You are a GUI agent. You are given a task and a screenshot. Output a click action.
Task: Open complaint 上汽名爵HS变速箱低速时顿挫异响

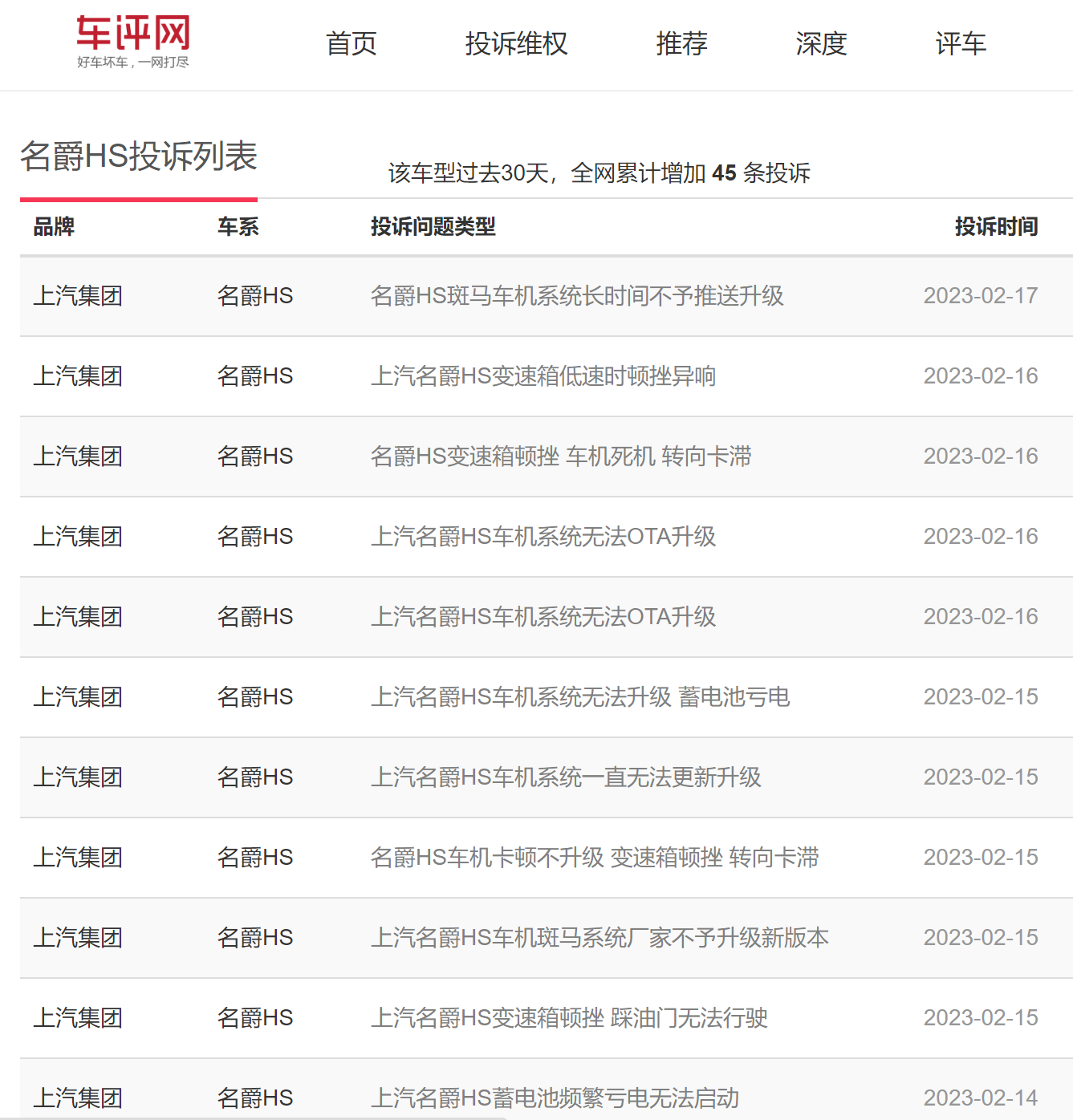coord(543,376)
